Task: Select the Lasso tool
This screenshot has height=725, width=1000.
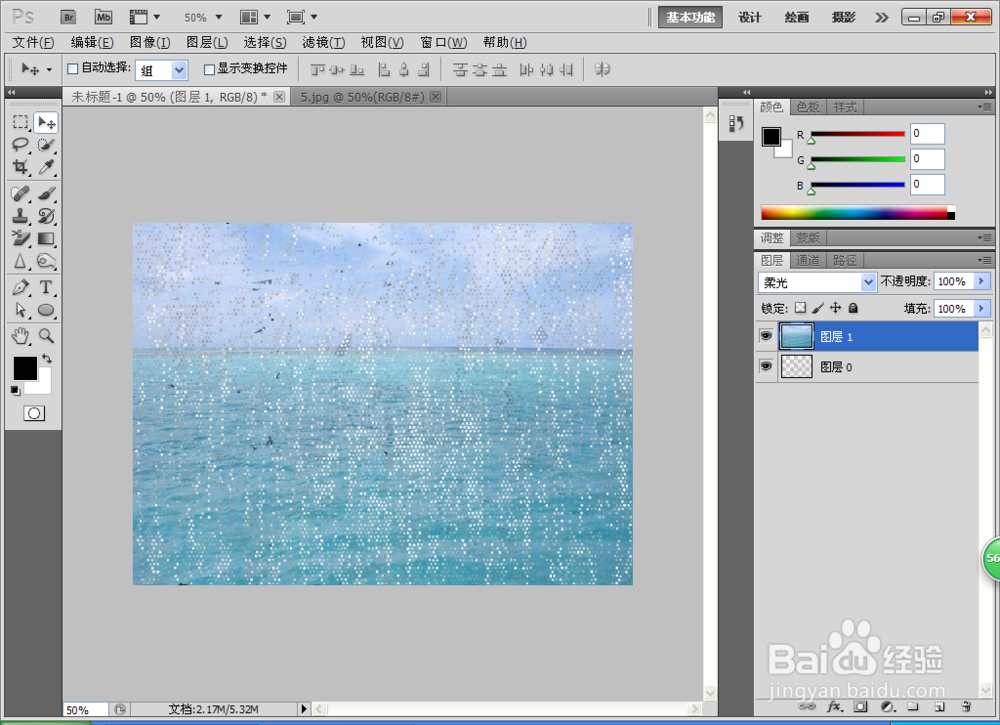Action: coord(20,144)
